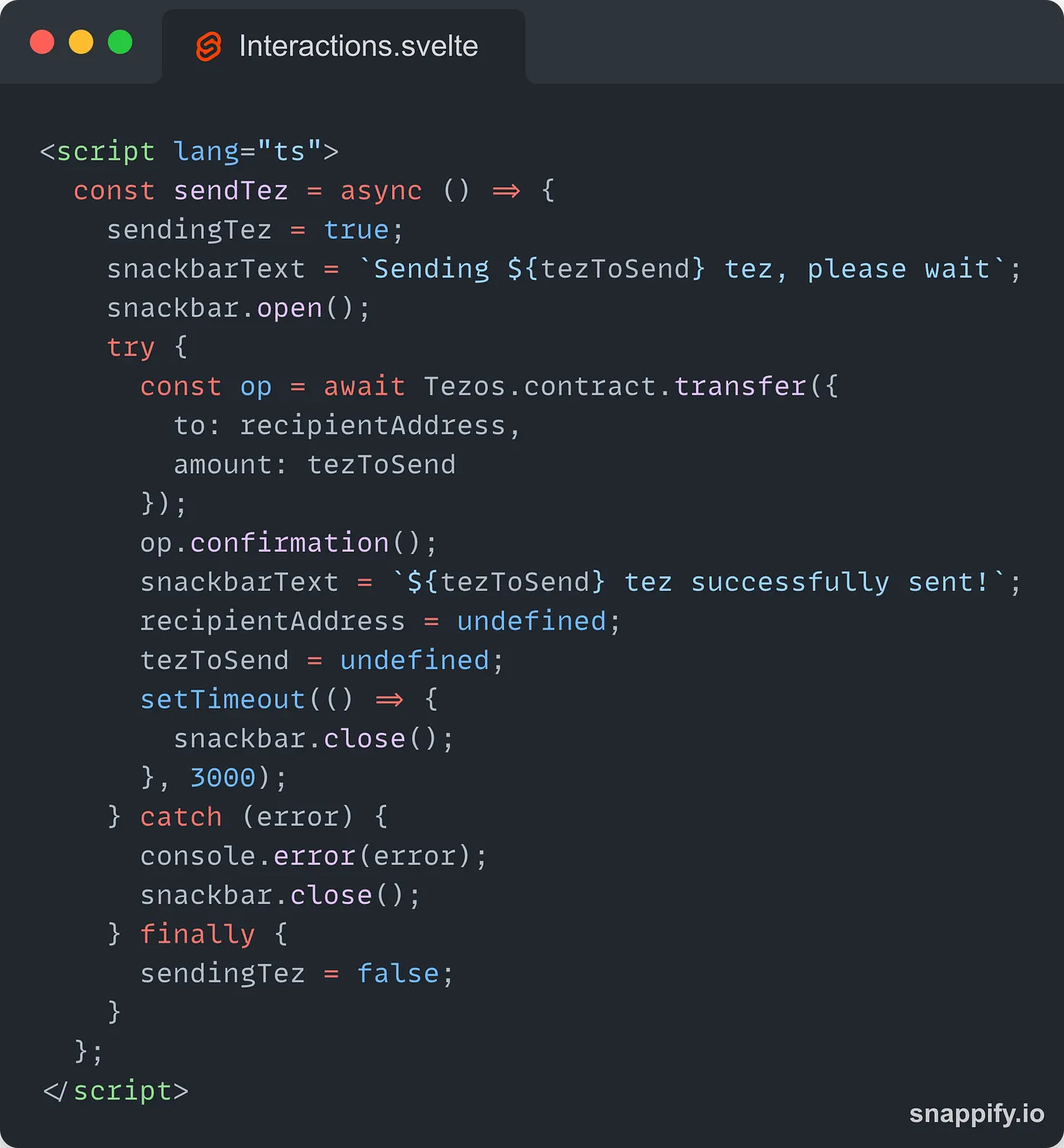
Task: Select the Interactions.svelte tab
Action: [x=344, y=46]
